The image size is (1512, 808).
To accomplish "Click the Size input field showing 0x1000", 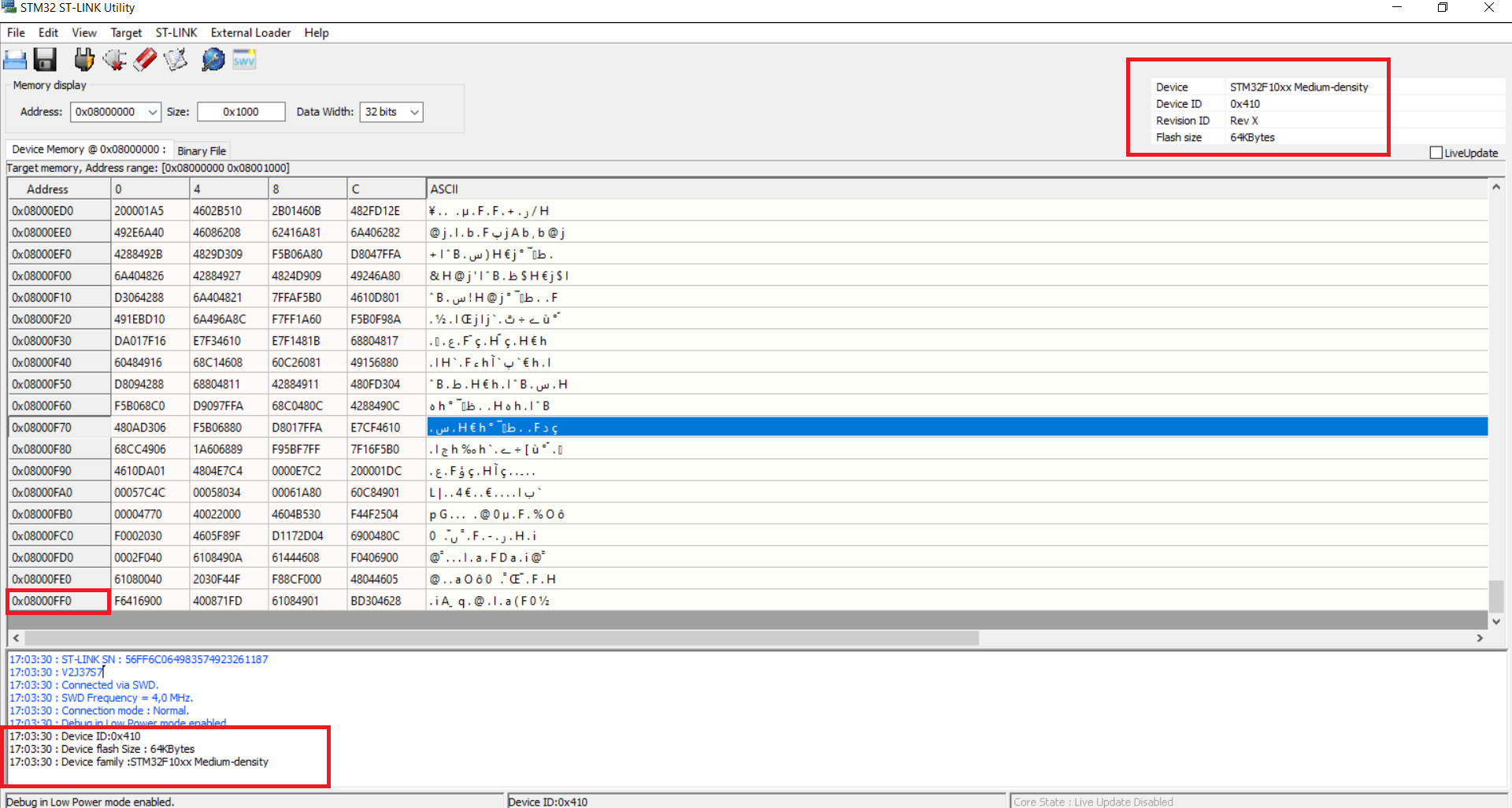I will tap(240, 112).
